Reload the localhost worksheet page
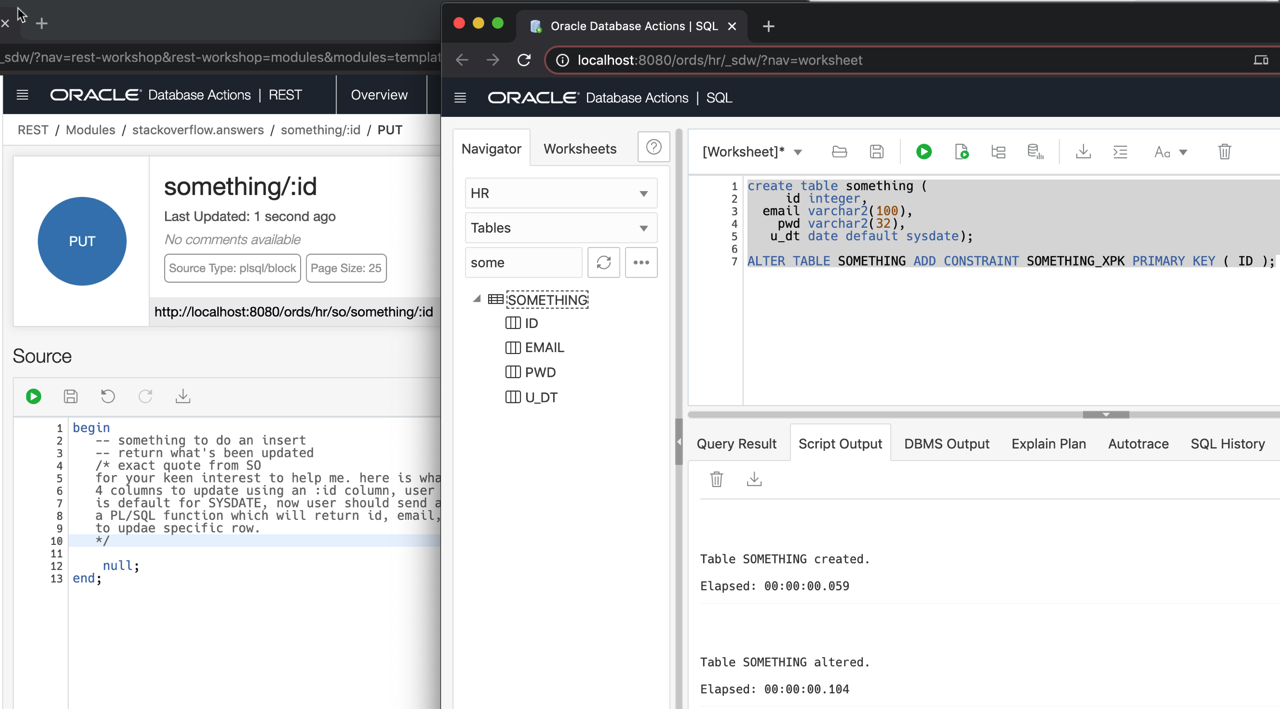1280x709 pixels. 524,60
